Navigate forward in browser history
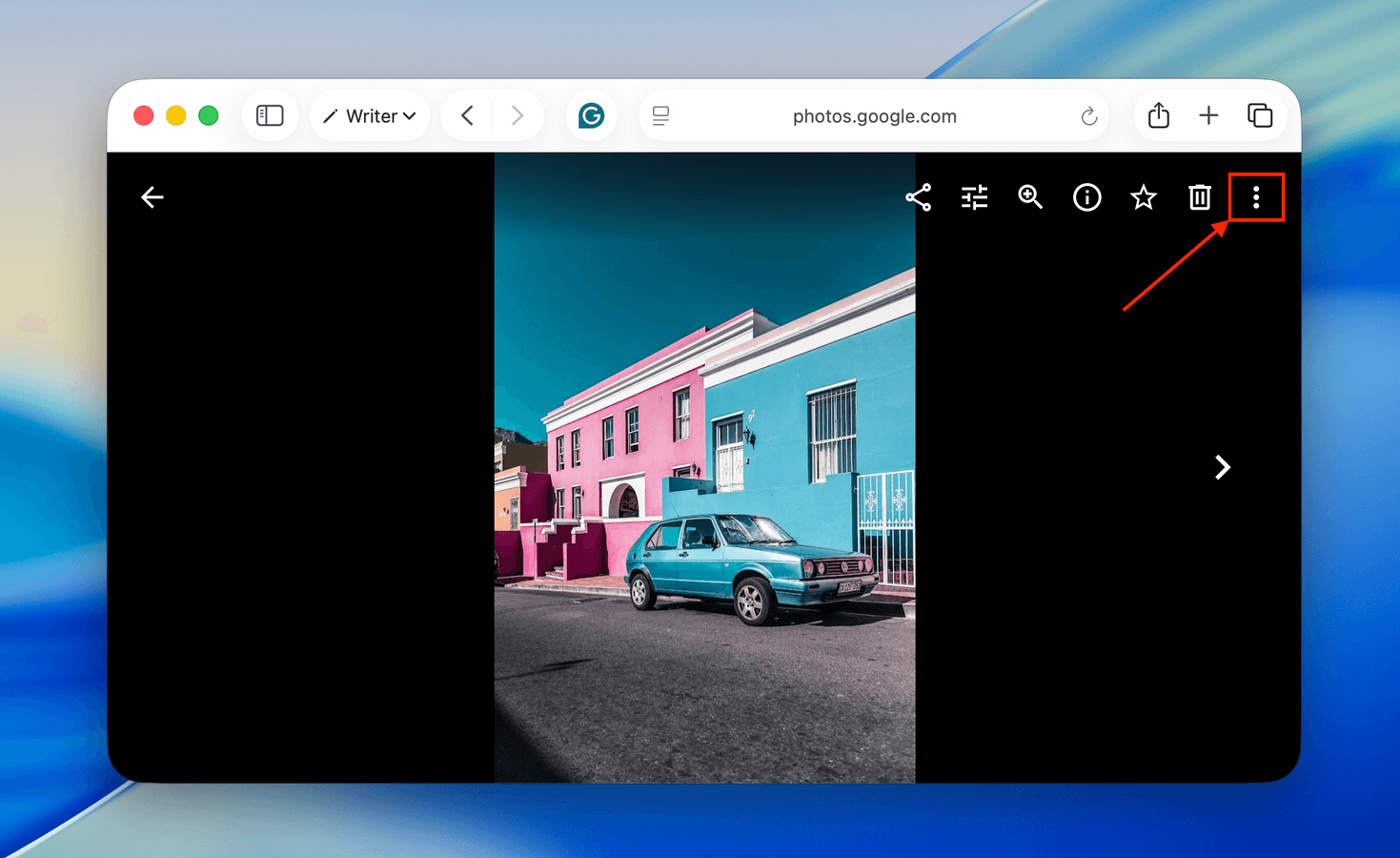The image size is (1400, 858). pyautogui.click(x=517, y=116)
